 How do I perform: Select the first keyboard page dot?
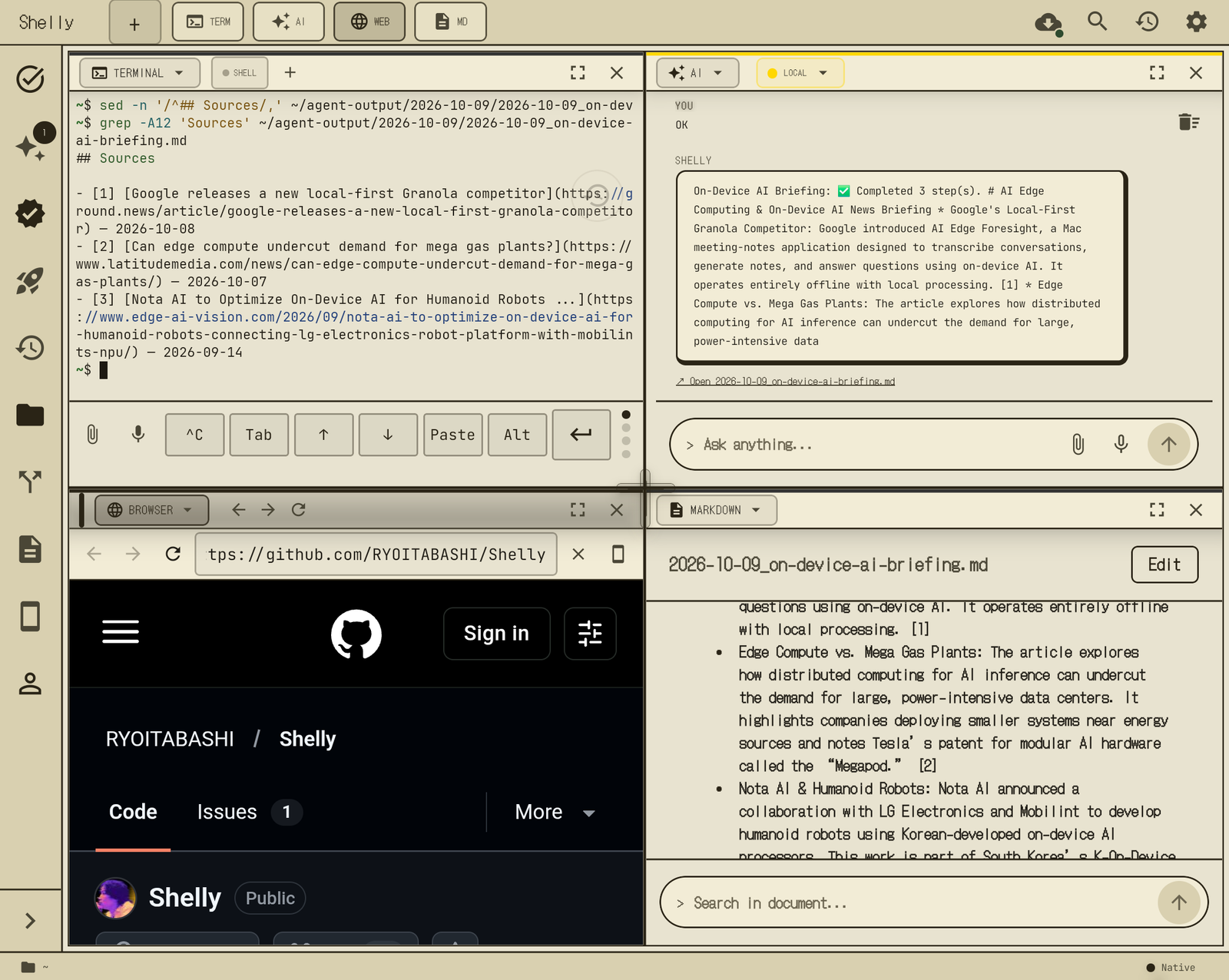tap(626, 415)
